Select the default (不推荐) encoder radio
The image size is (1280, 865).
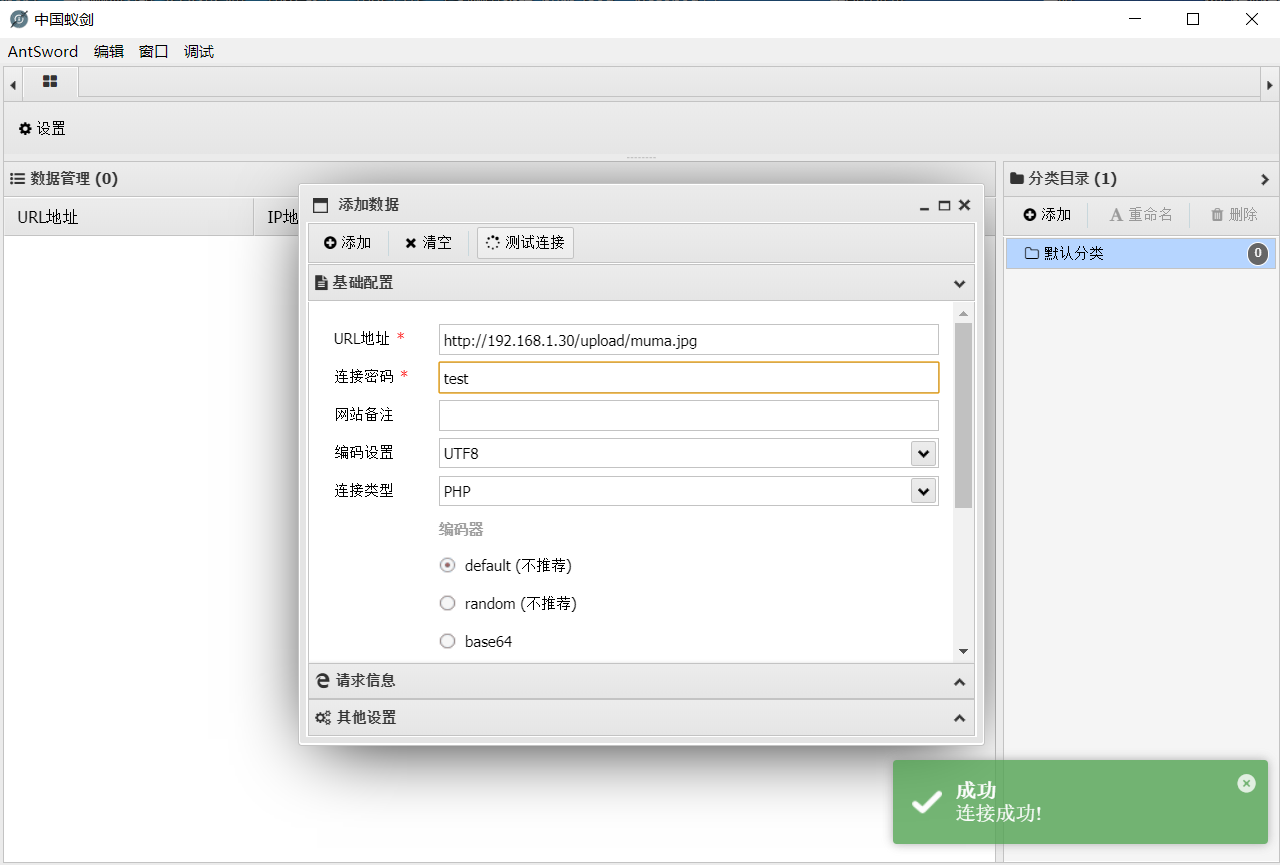[448, 565]
